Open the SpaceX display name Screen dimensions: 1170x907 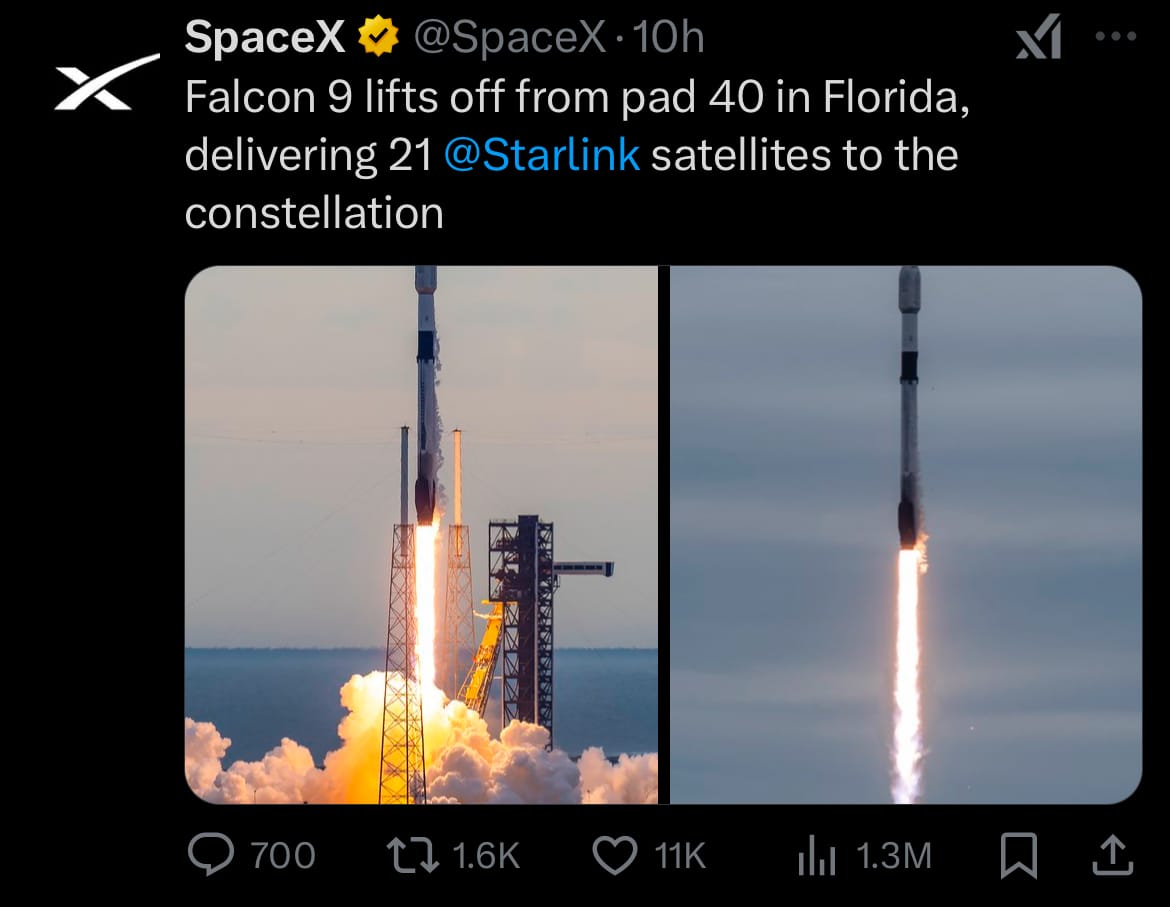(x=264, y=37)
